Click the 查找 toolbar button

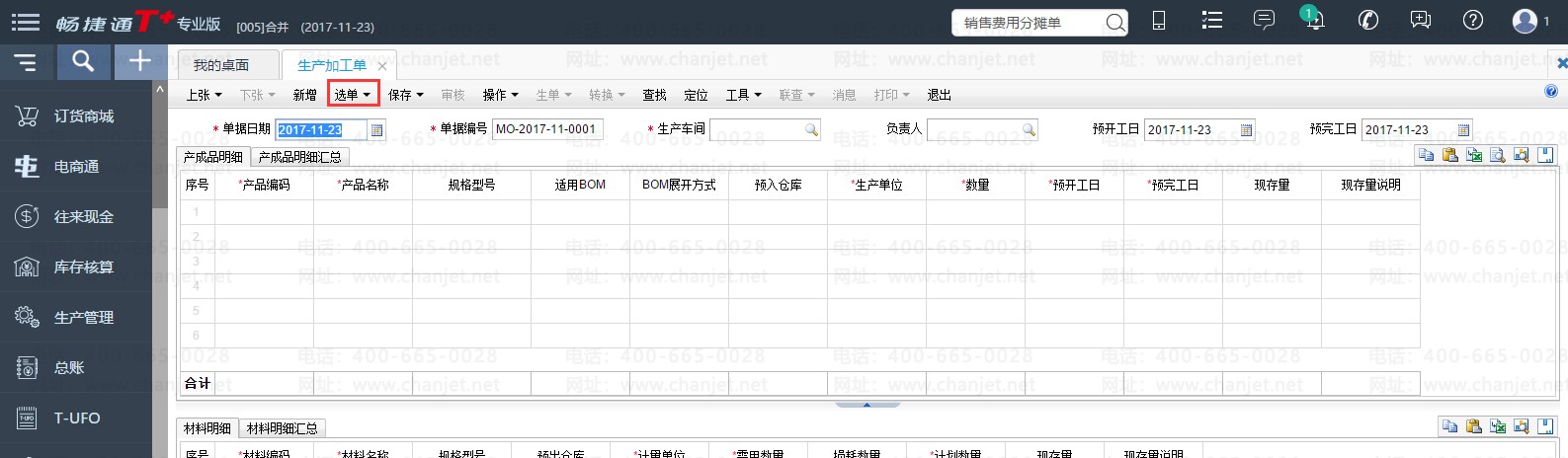tap(654, 95)
